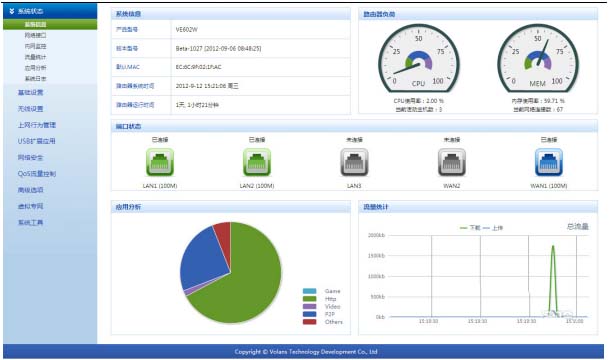Click the LAN3 port label
Screen dimensions: 609x360
pyautogui.click(x=354, y=186)
